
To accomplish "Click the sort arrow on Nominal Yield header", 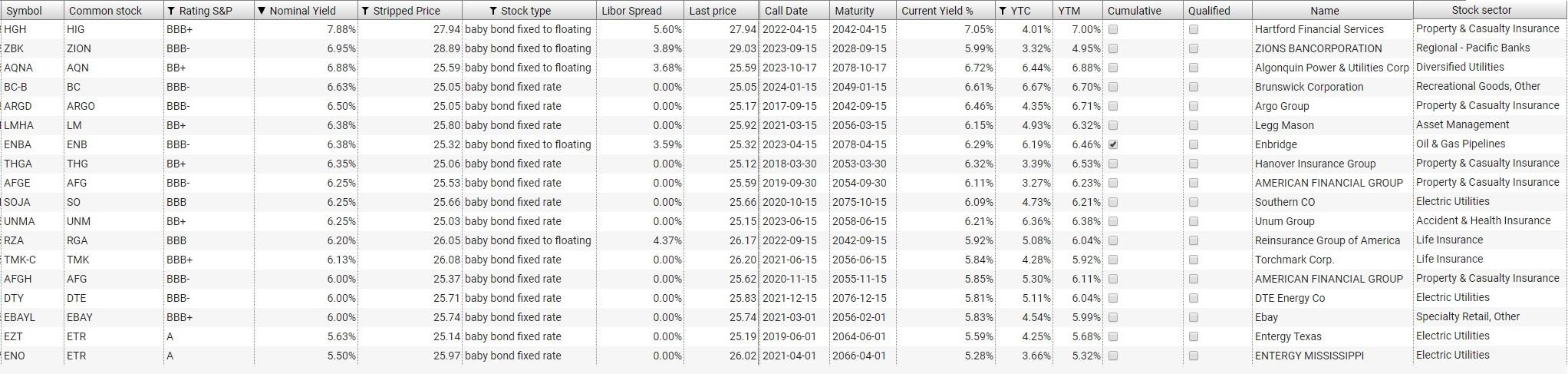I will [x=262, y=11].
